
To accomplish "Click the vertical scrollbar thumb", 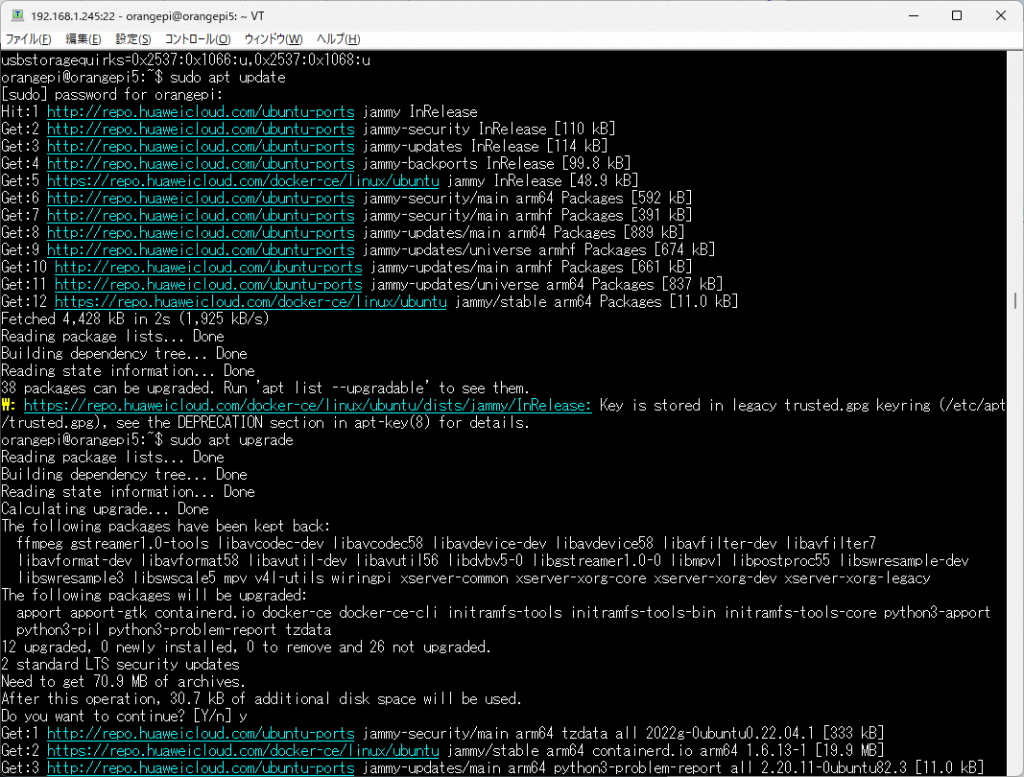I will 1015,300.
